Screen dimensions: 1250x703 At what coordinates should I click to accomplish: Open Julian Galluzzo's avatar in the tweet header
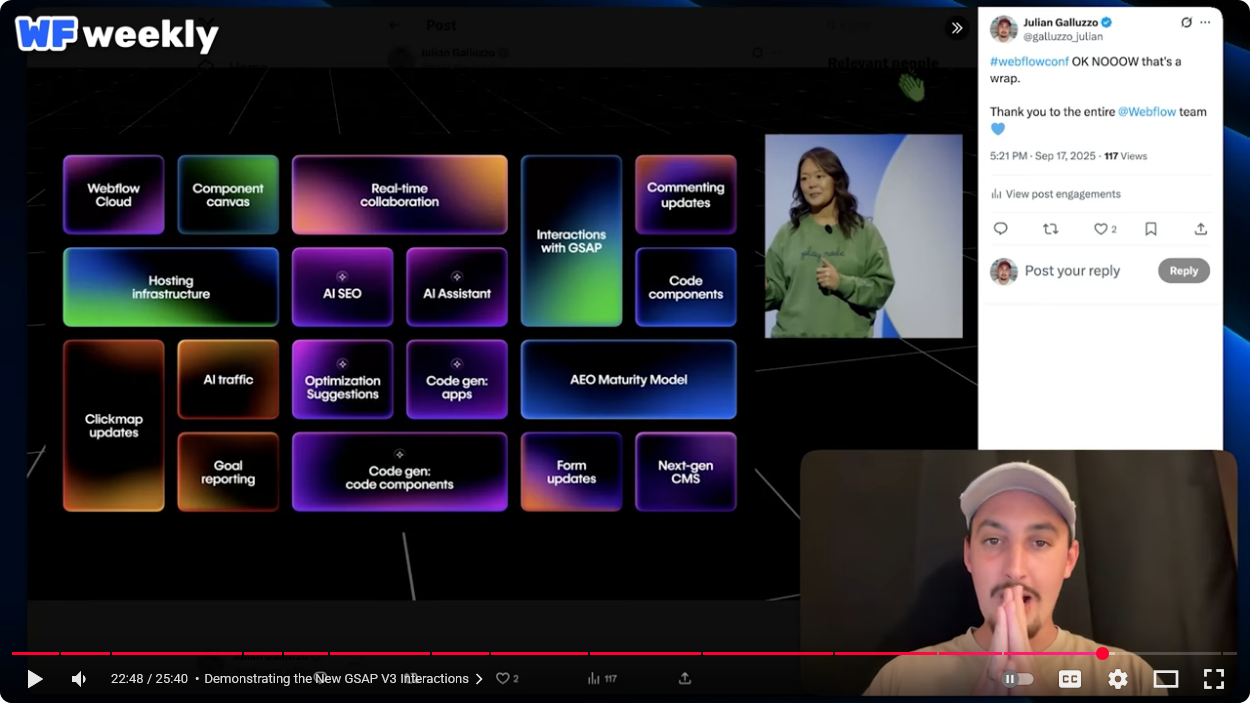point(1003,29)
